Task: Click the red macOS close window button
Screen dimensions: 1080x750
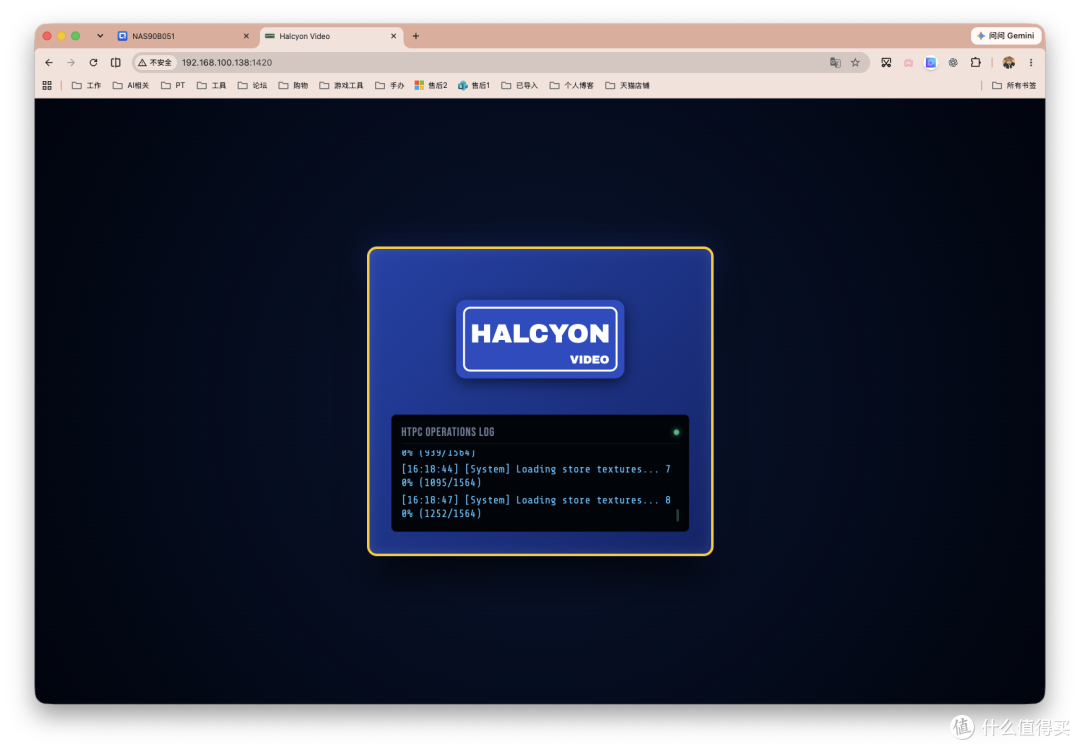Action: 48,36
